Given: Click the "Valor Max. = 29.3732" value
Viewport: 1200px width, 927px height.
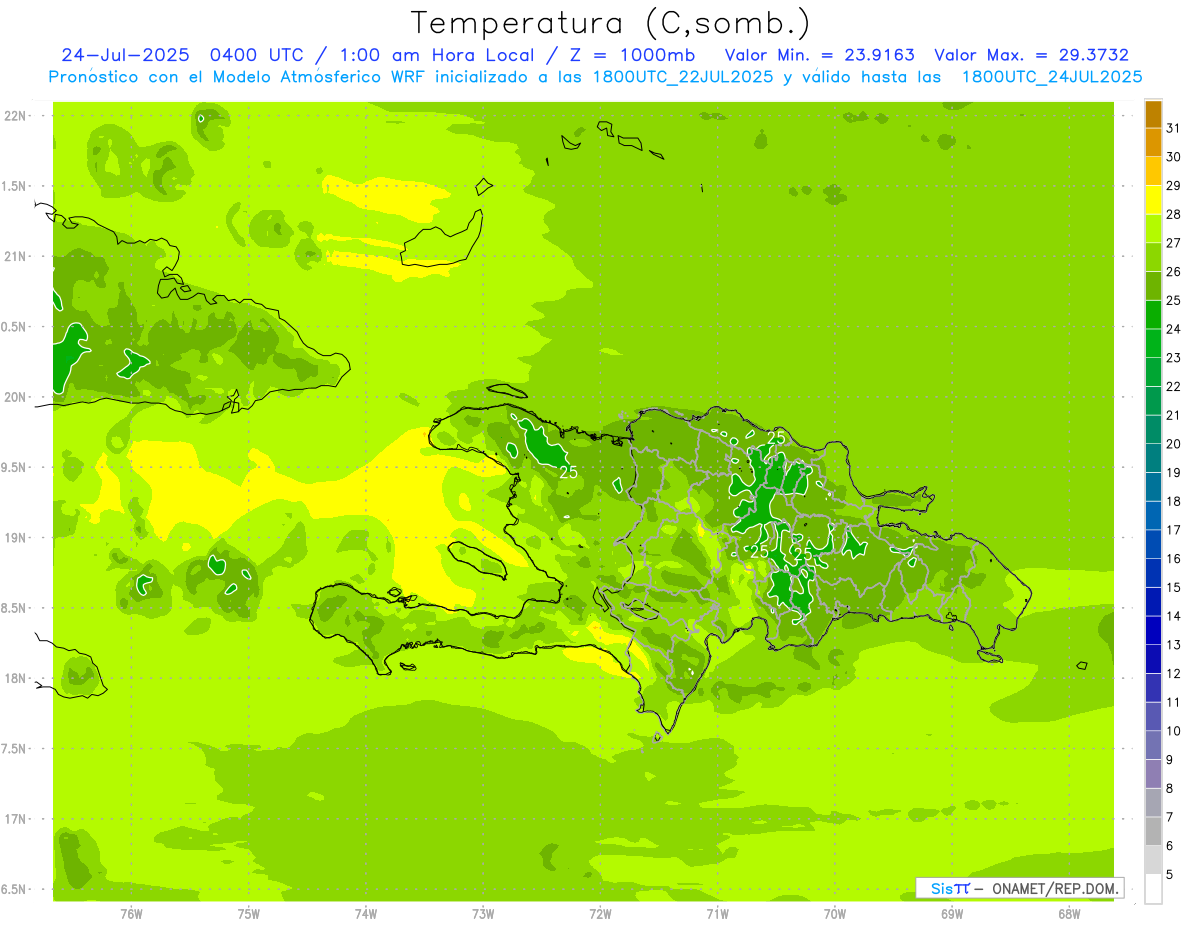Looking at the screenshot, I should (x=1031, y=55).
